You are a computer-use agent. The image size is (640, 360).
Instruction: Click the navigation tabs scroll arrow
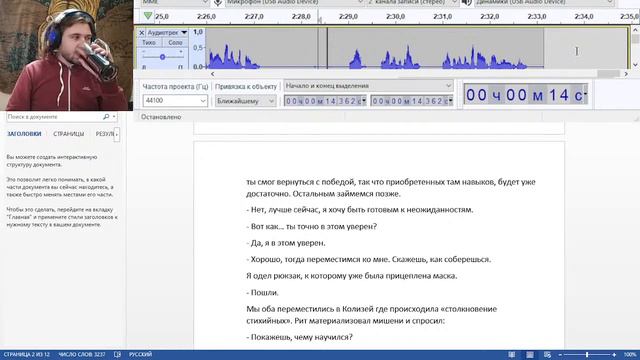(x=117, y=134)
